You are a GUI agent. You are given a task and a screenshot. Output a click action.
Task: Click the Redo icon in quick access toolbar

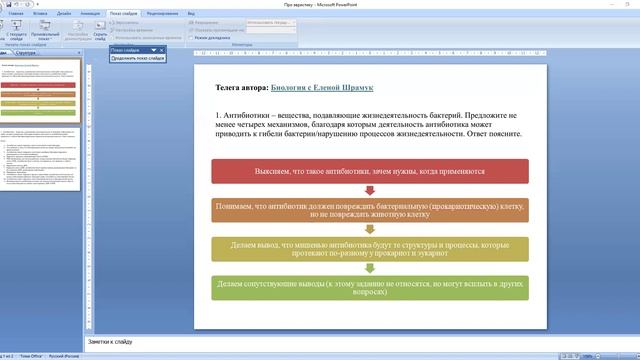[x=27, y=4]
